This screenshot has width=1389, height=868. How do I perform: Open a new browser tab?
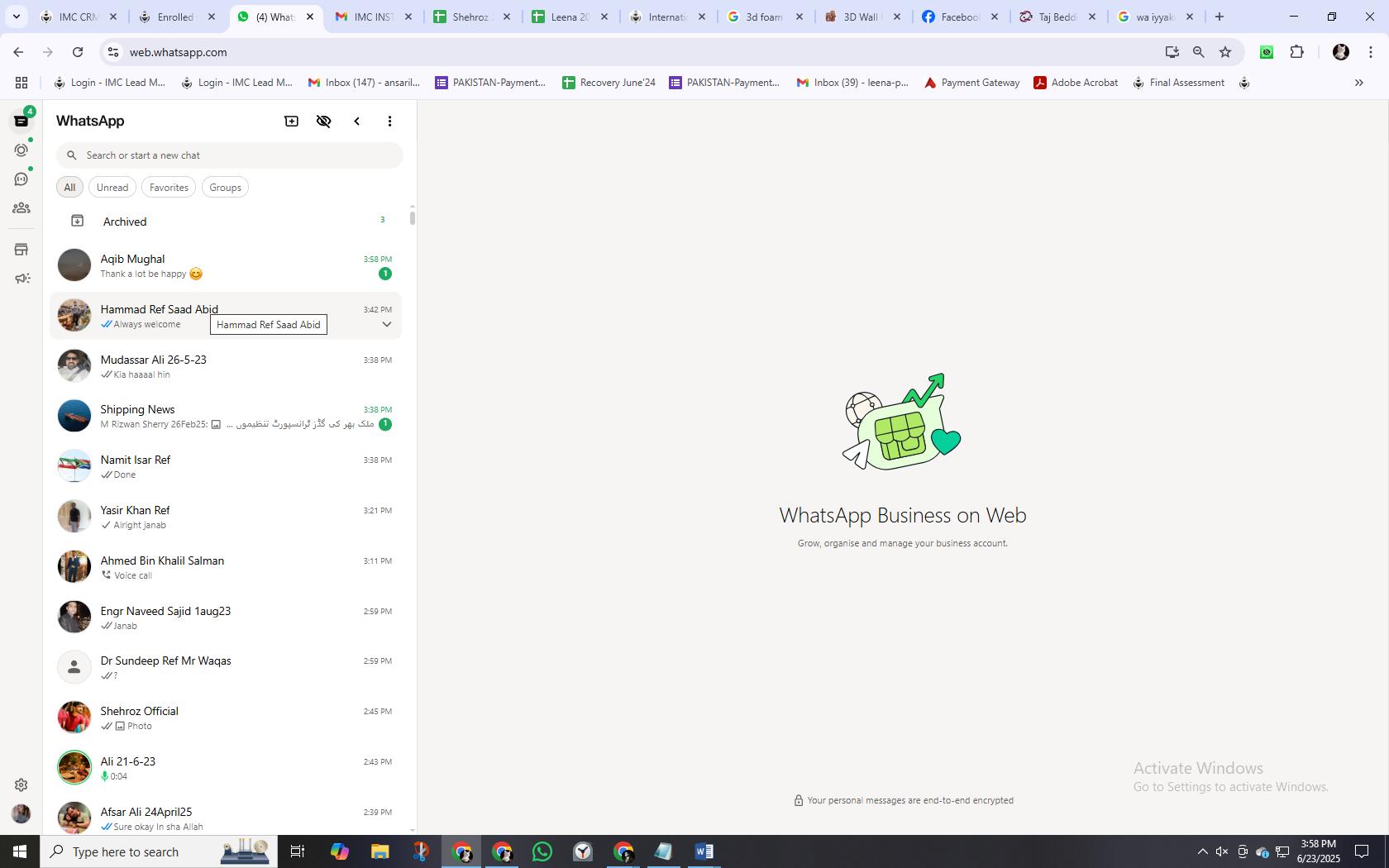coord(1220,17)
